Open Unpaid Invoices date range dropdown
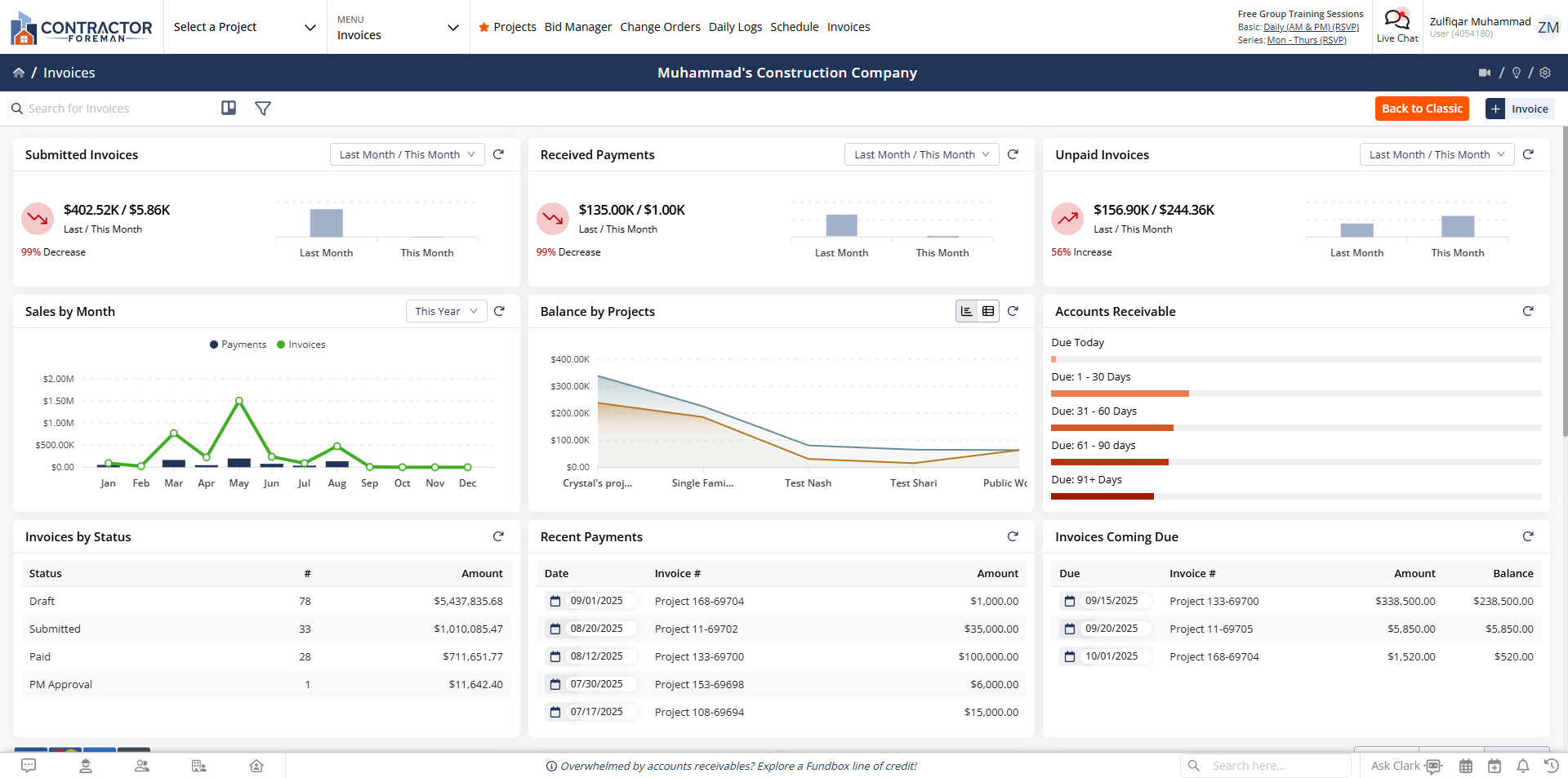Image resolution: width=1568 pixels, height=778 pixels. click(1437, 154)
